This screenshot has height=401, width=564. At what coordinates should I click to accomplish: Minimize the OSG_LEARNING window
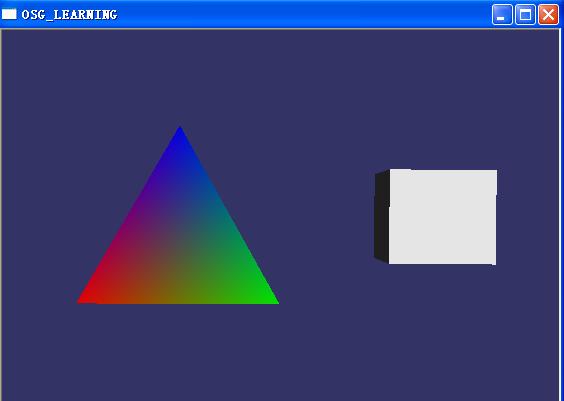point(502,15)
